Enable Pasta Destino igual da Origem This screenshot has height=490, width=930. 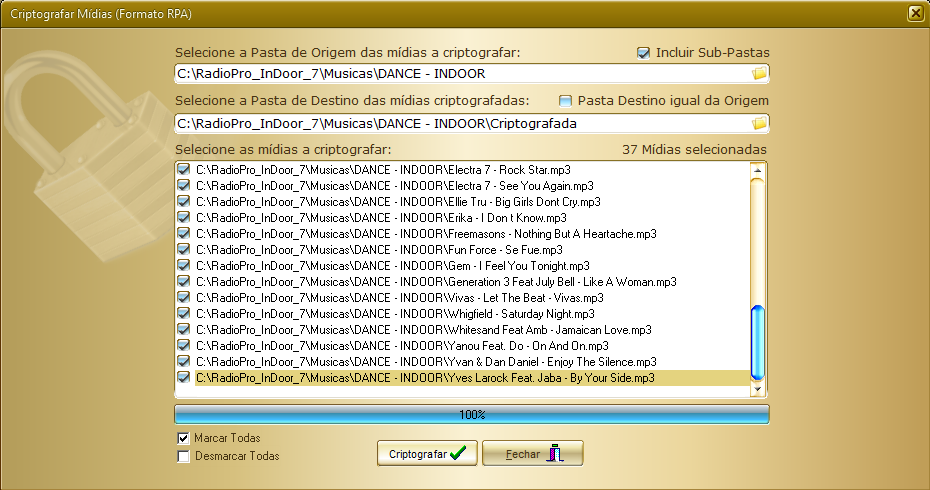point(565,101)
